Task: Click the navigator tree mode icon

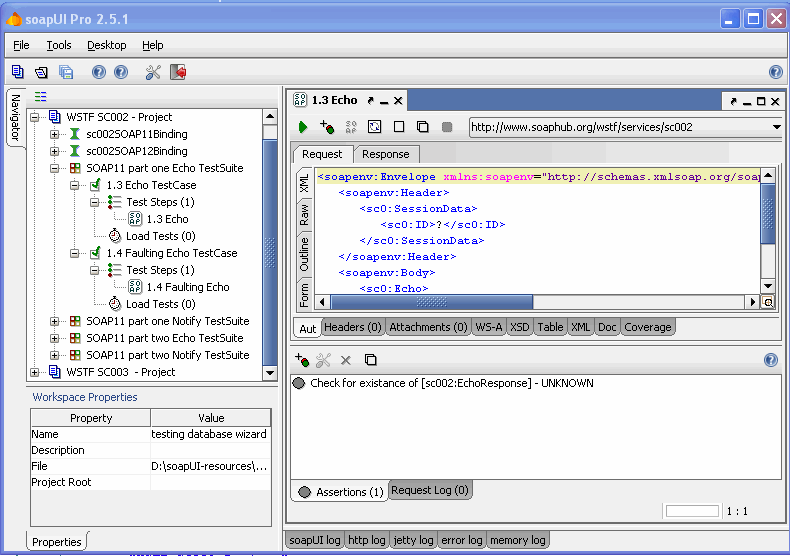Action: coord(40,96)
